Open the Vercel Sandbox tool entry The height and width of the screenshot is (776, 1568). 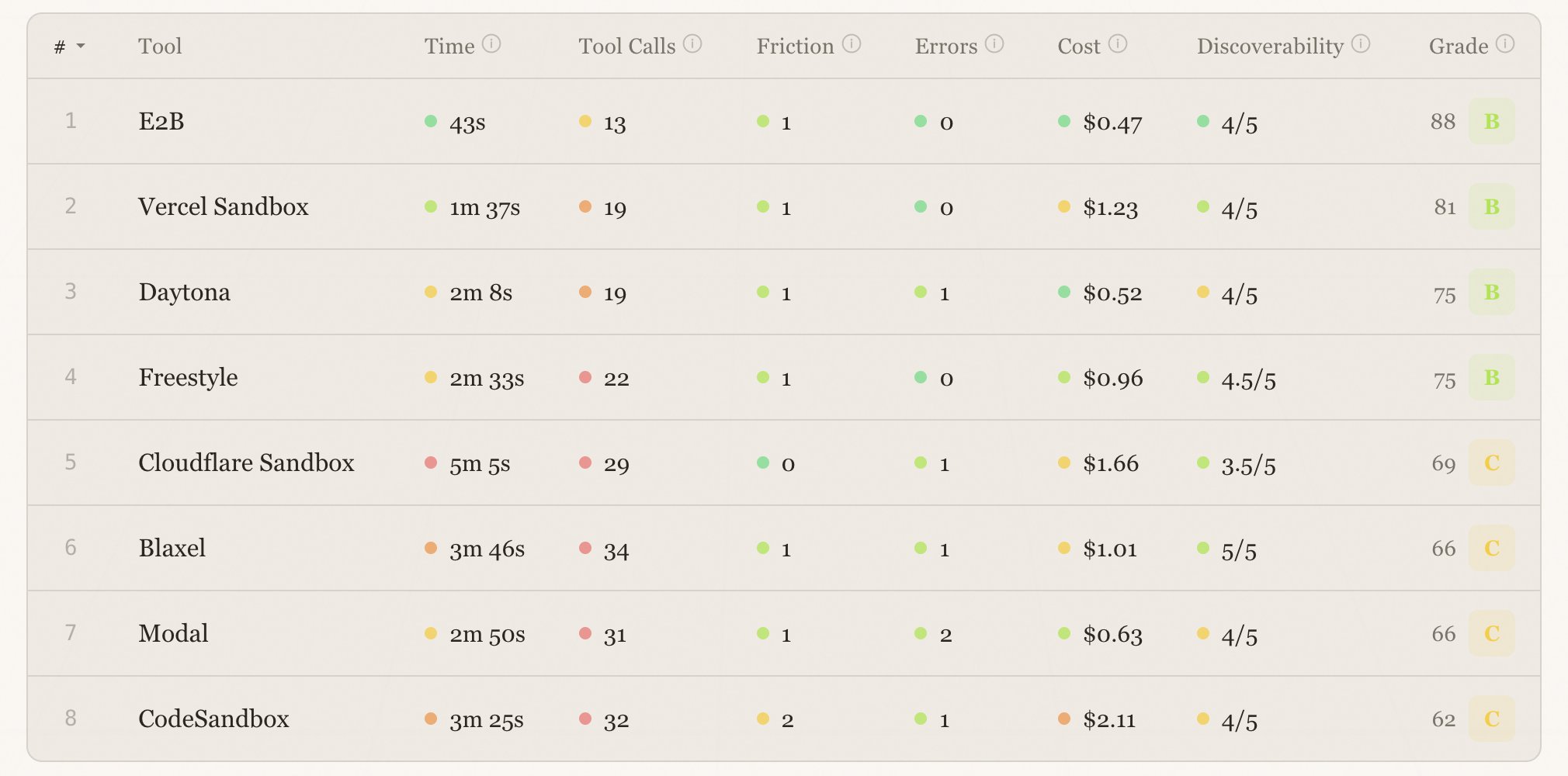pos(224,206)
